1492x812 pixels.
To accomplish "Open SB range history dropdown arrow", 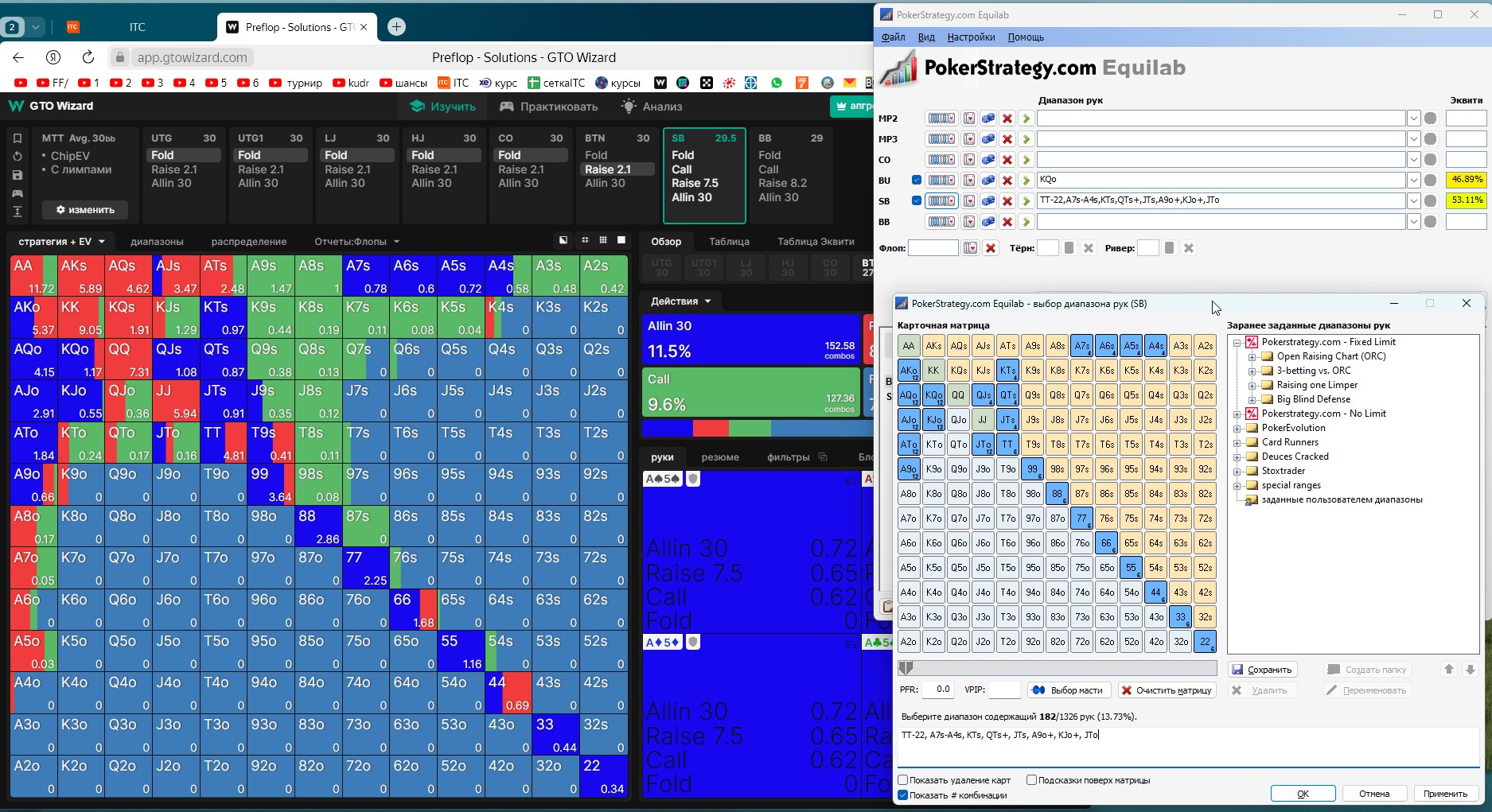I will 1414,201.
